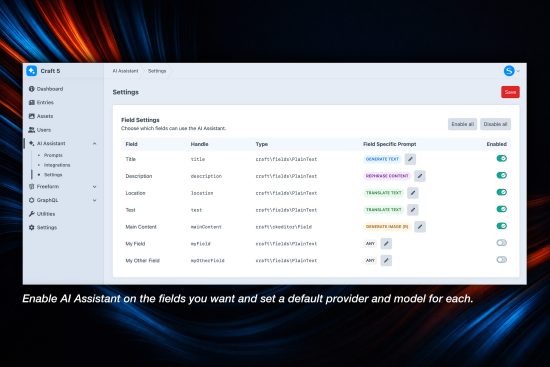Viewport: 550px width, 367px height.
Task: Click the 'myOtherField' handle cell
Action: 207,261
